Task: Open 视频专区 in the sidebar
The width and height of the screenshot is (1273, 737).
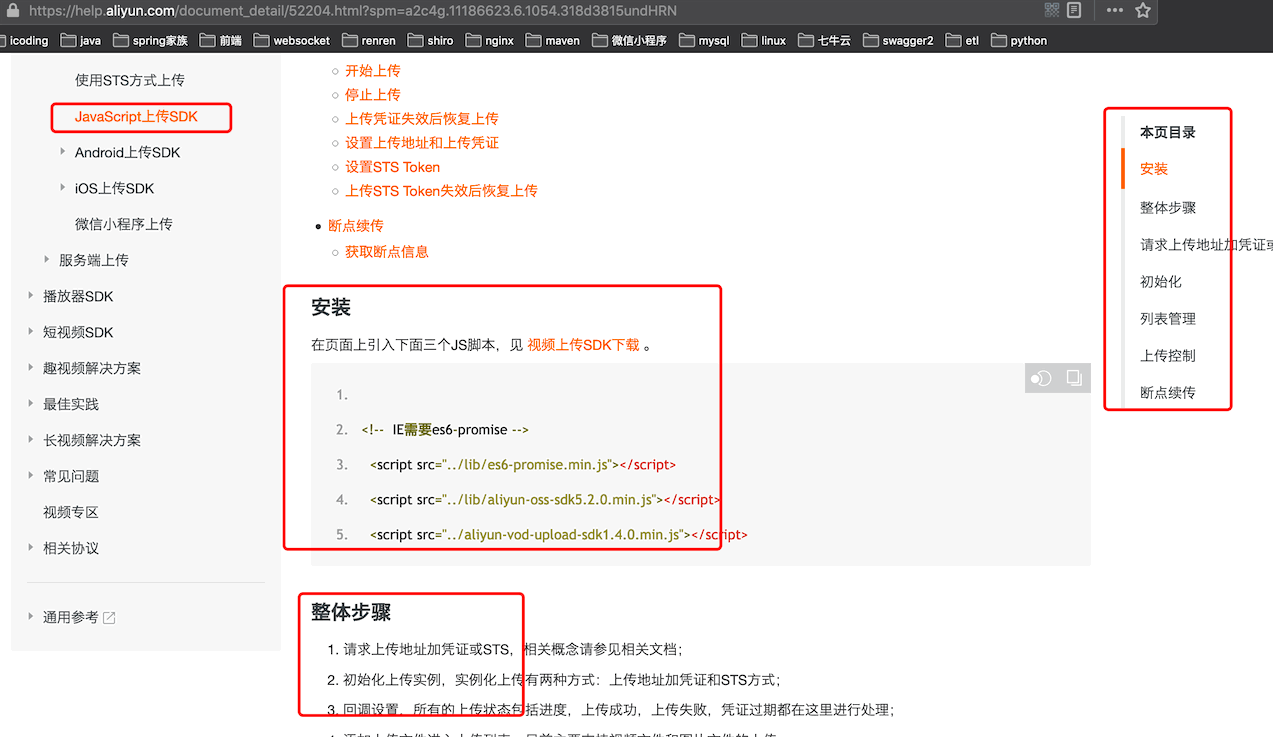Action: click(71, 512)
